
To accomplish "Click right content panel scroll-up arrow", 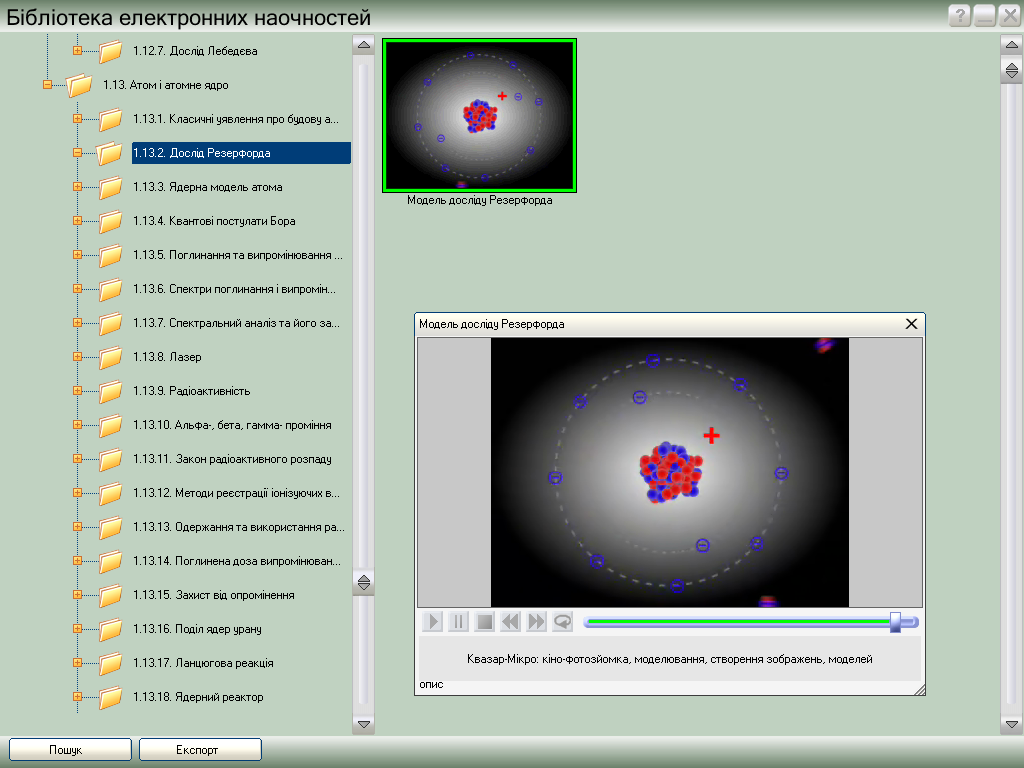I will point(1012,44).
